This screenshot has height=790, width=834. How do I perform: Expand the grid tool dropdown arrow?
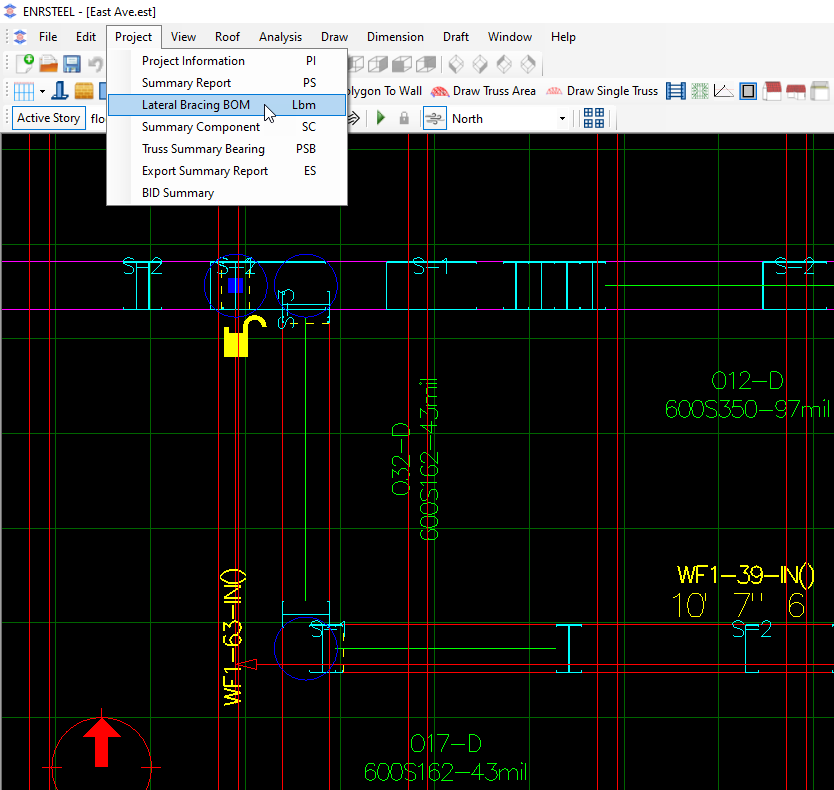pos(42,91)
